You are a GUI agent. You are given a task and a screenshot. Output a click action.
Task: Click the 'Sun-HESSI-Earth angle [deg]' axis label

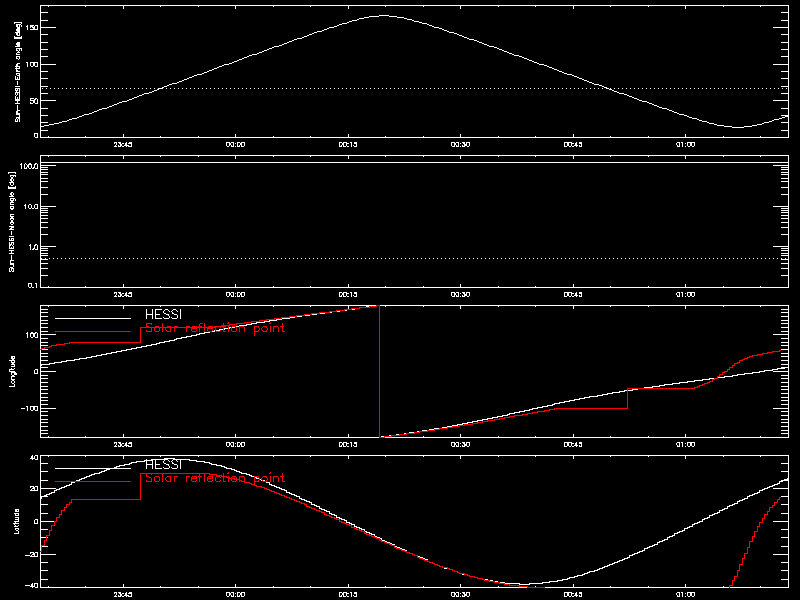pyautogui.click(x=18, y=71)
